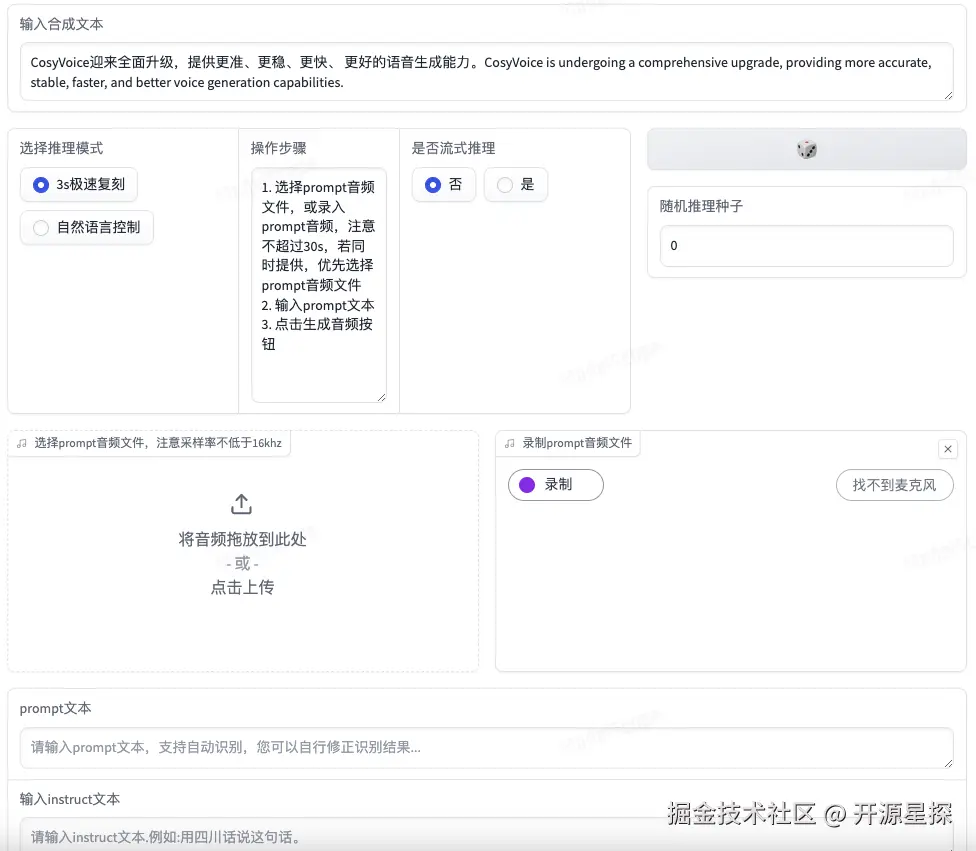Viewport: 976px width, 851px height.
Task: Start recording with the 录制 button
Action: pyautogui.click(x=556, y=485)
